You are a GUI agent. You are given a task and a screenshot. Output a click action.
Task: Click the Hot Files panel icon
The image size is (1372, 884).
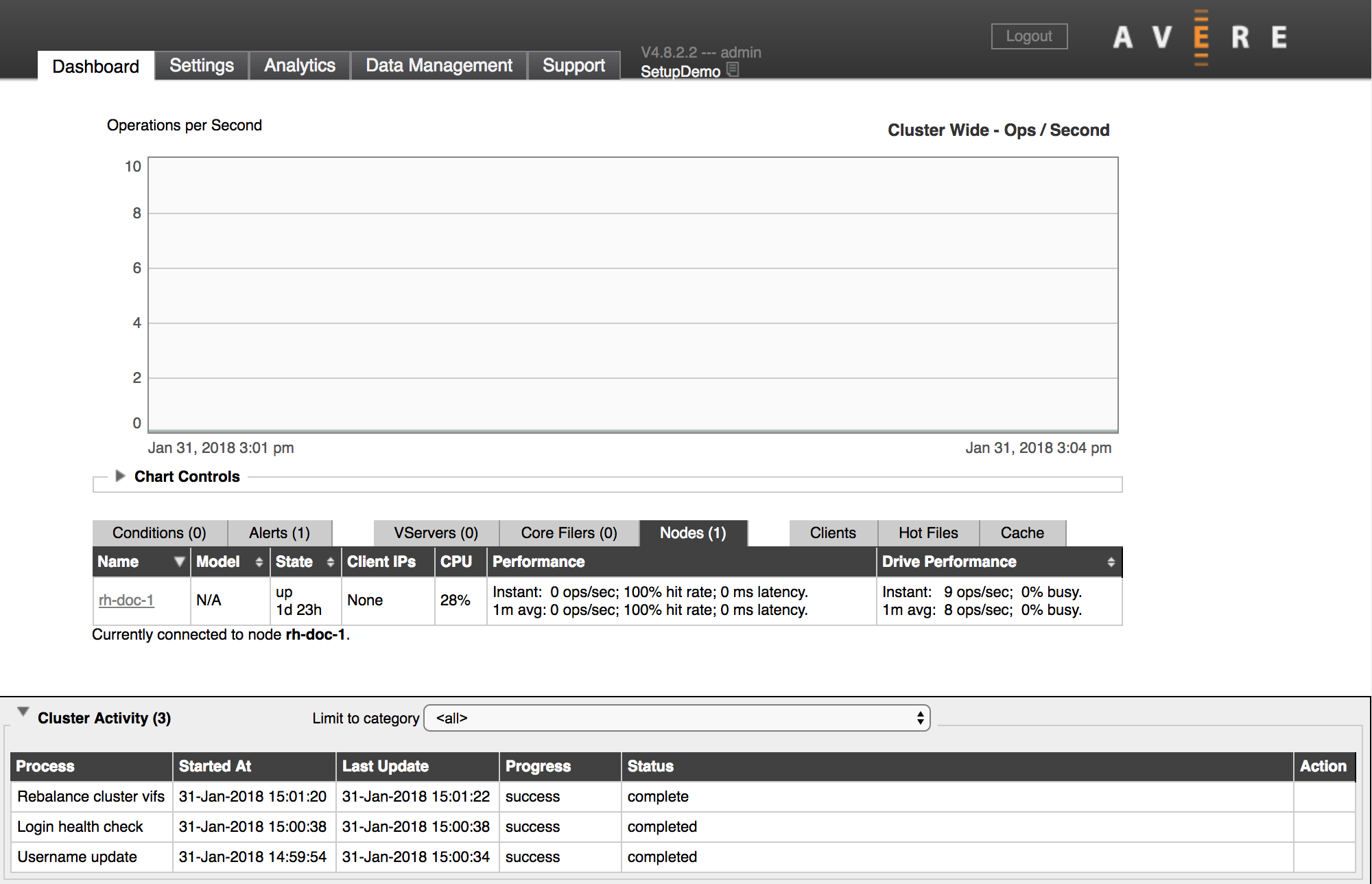[927, 533]
